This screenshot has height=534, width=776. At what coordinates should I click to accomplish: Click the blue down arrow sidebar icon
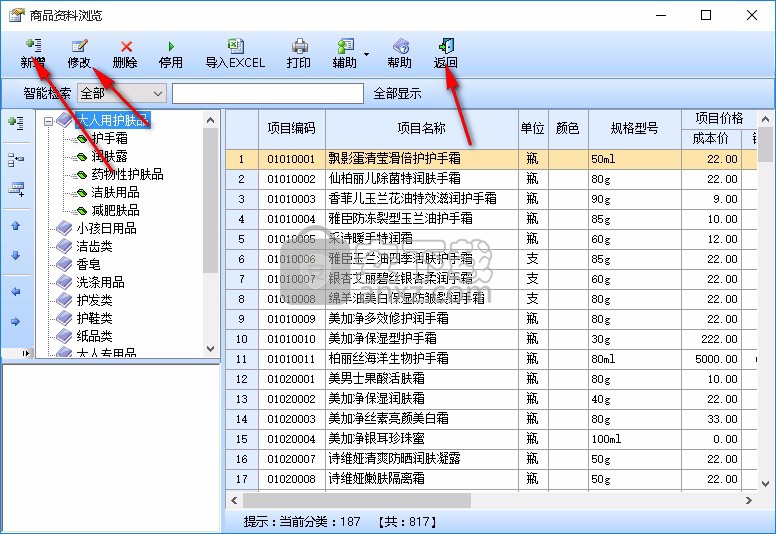[x=15, y=255]
